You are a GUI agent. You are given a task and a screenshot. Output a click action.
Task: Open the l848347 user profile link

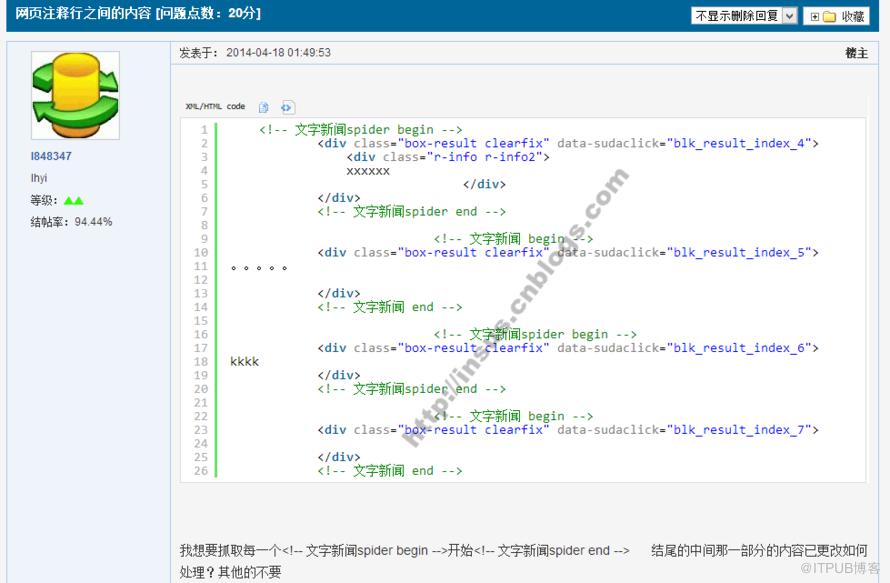(51, 156)
